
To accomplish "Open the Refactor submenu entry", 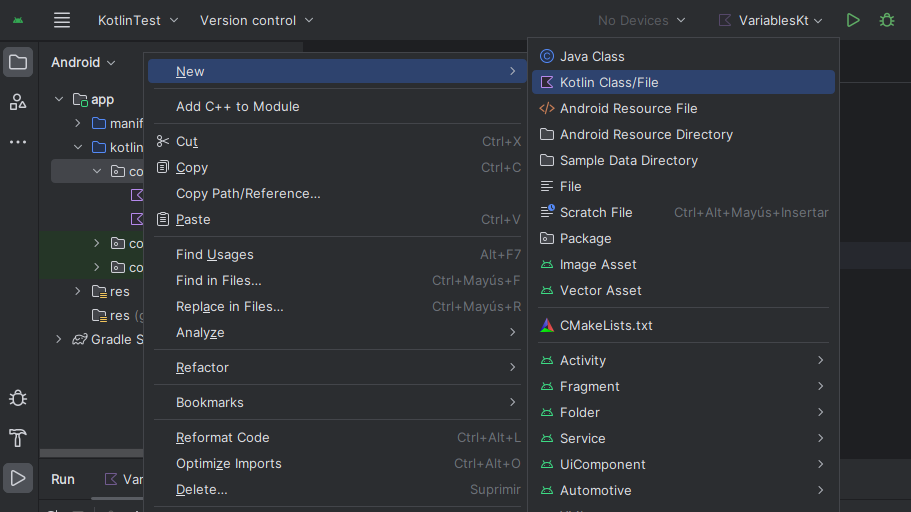I will 203,367.
